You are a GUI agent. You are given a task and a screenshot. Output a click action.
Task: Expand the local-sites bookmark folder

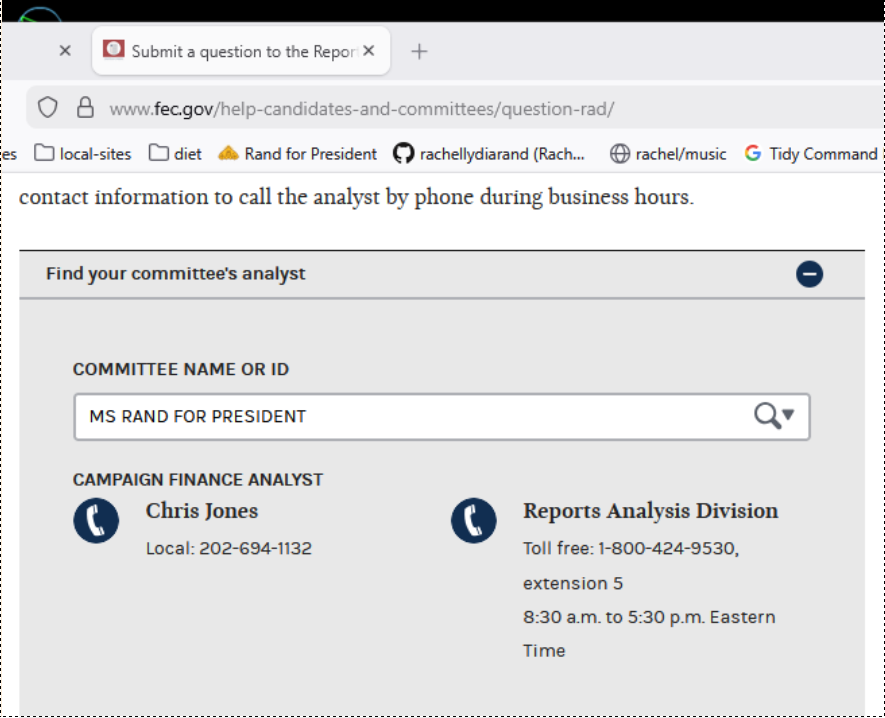pyautogui.click(x=83, y=154)
